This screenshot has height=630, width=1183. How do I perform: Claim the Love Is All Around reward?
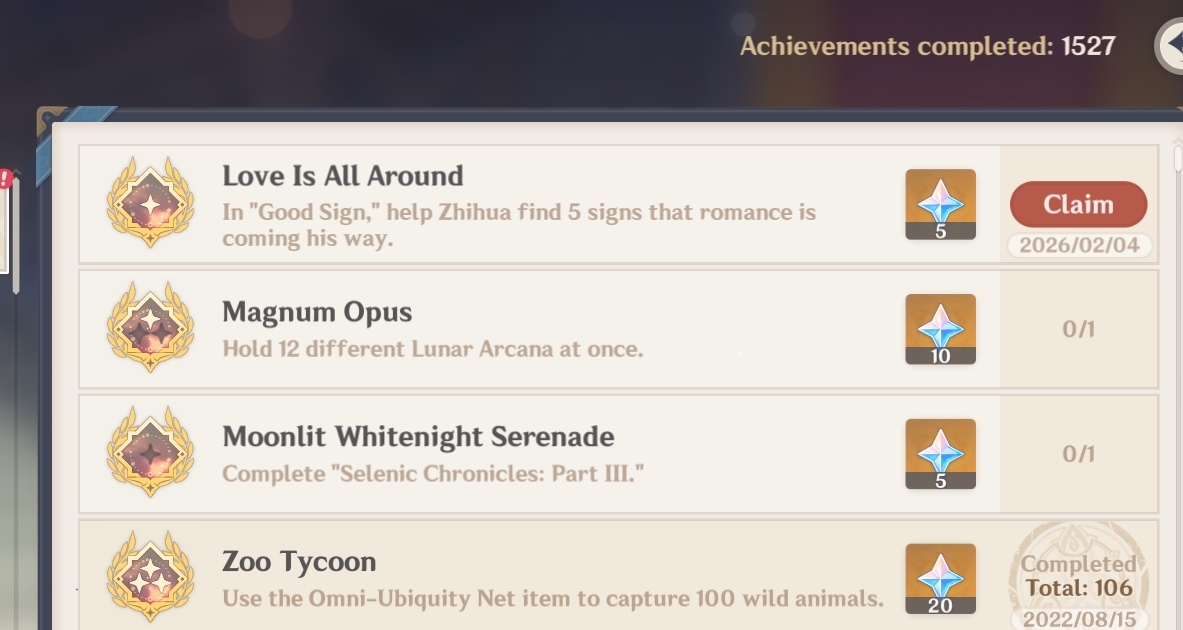click(1078, 204)
